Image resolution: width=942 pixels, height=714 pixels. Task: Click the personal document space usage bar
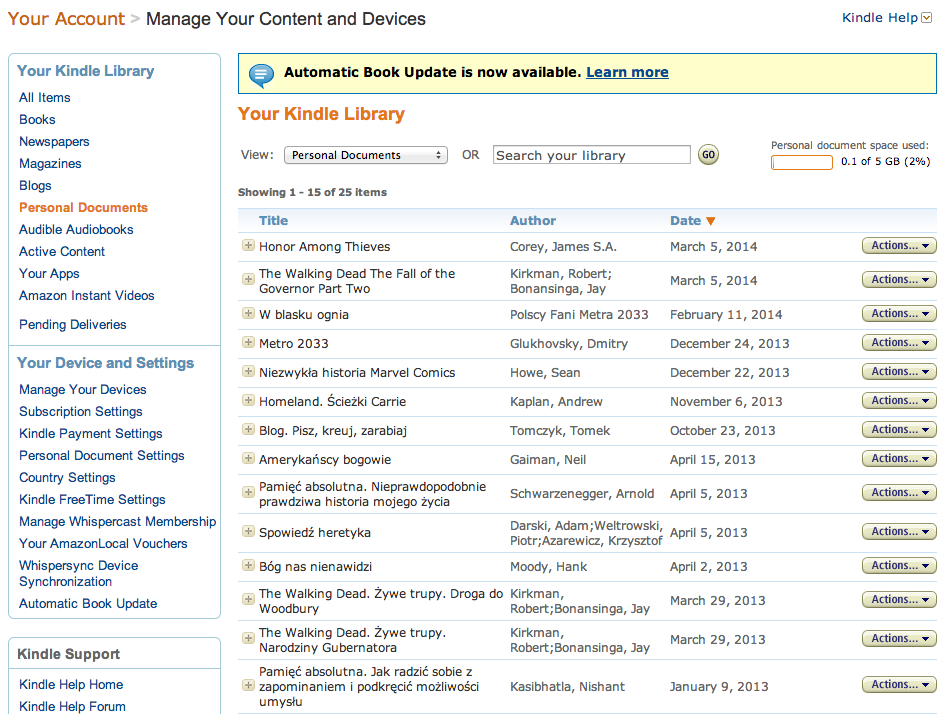[801, 162]
